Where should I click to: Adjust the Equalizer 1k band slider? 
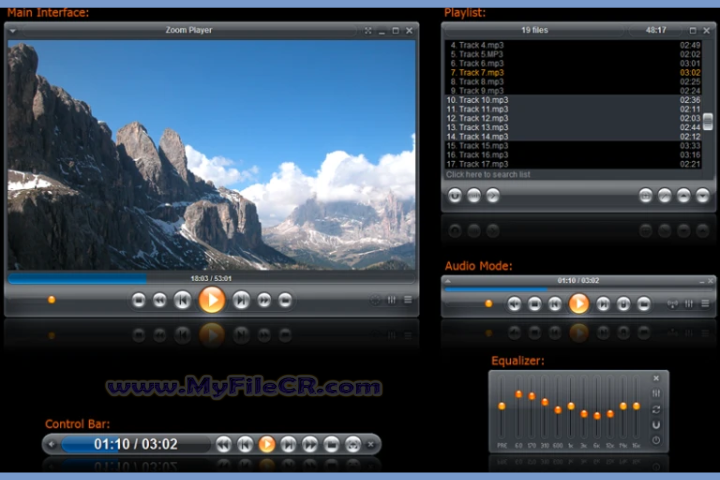571,406
